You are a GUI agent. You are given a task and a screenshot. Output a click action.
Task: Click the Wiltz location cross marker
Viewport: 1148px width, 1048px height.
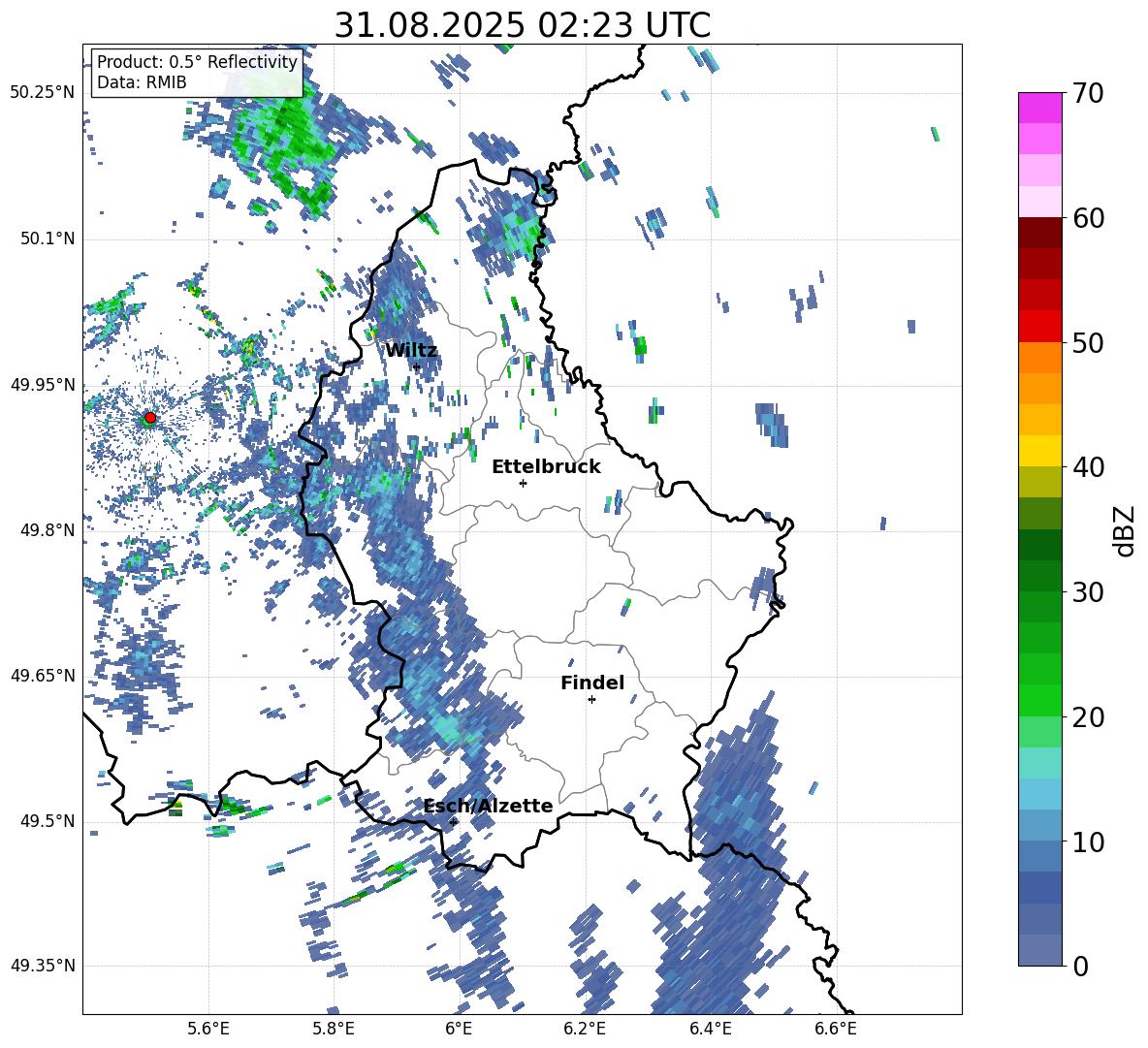click(417, 366)
